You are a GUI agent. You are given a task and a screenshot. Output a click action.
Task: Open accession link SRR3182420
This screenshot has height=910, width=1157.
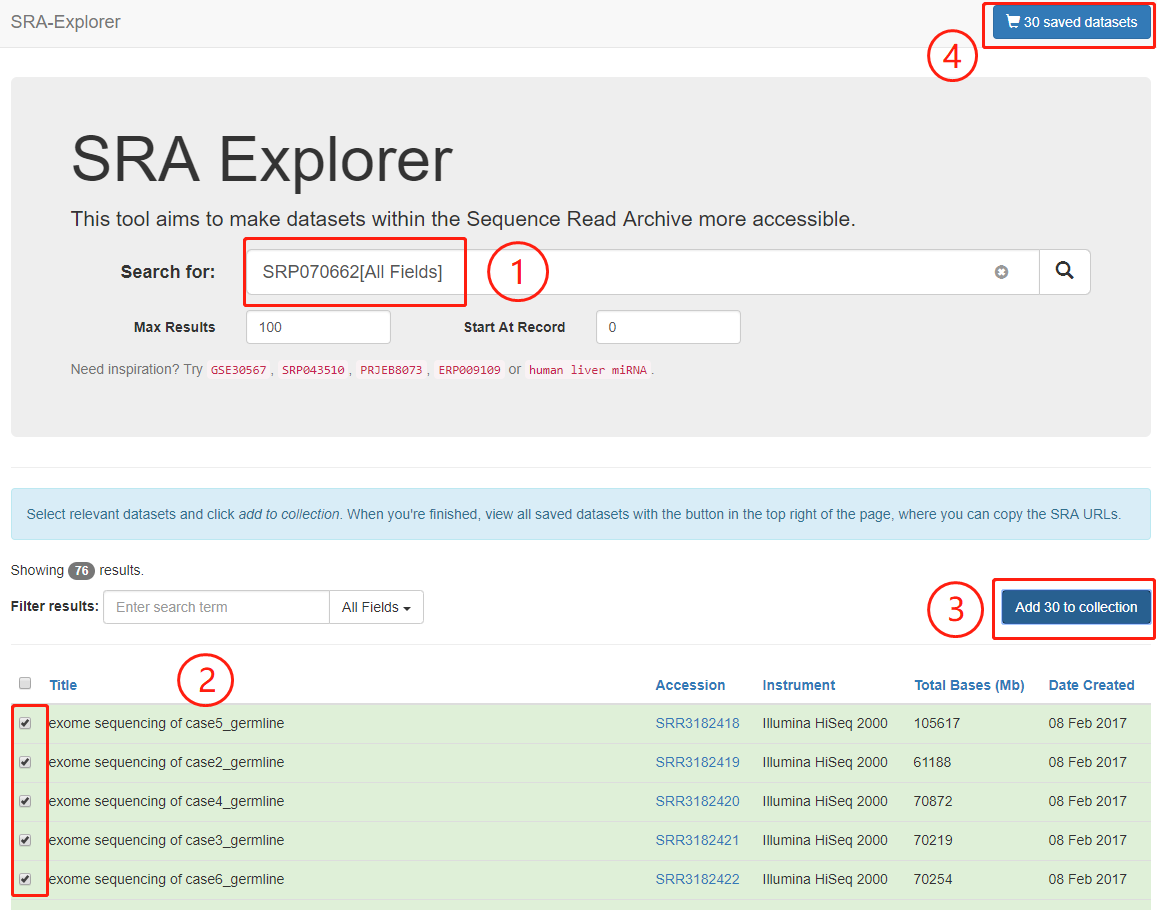(x=697, y=802)
